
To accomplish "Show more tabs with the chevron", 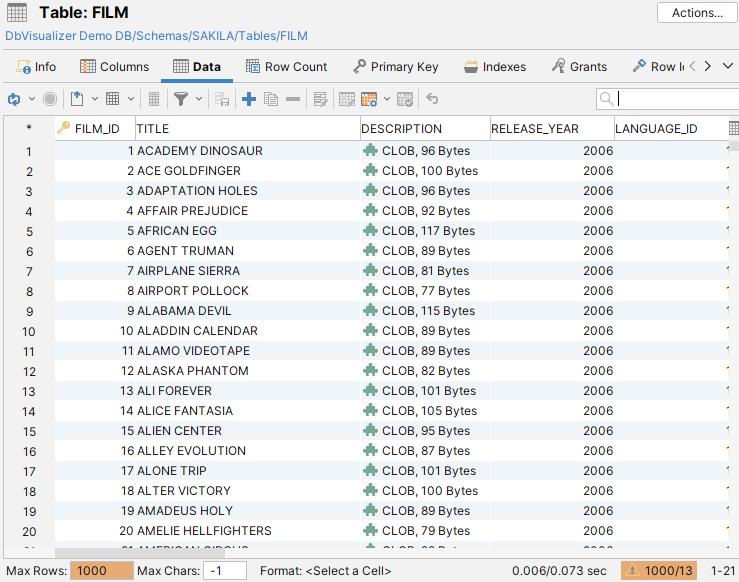I will [707, 67].
